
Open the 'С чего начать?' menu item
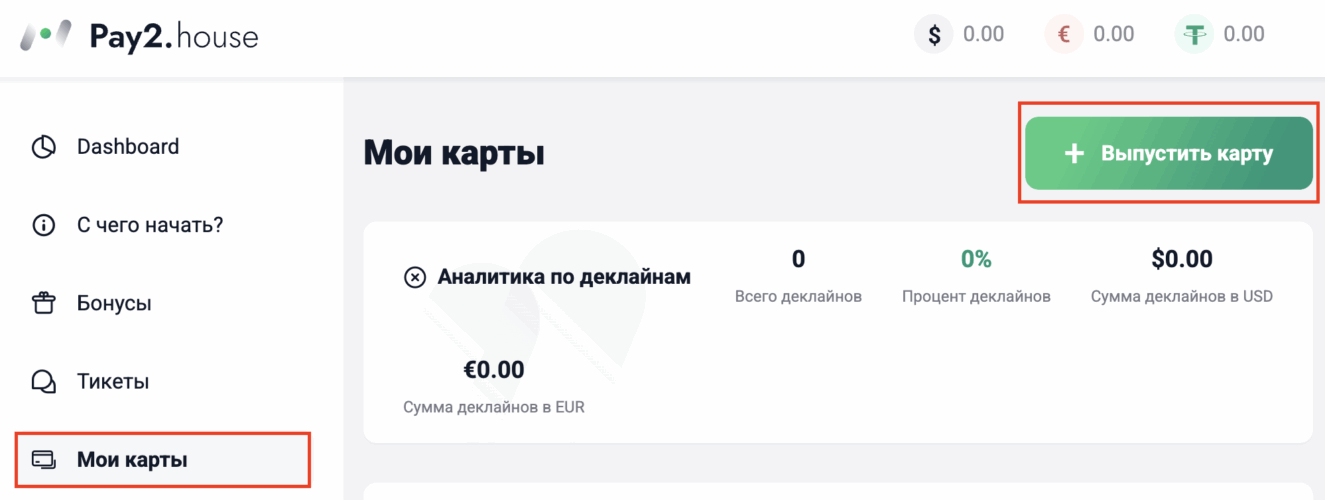[150, 225]
